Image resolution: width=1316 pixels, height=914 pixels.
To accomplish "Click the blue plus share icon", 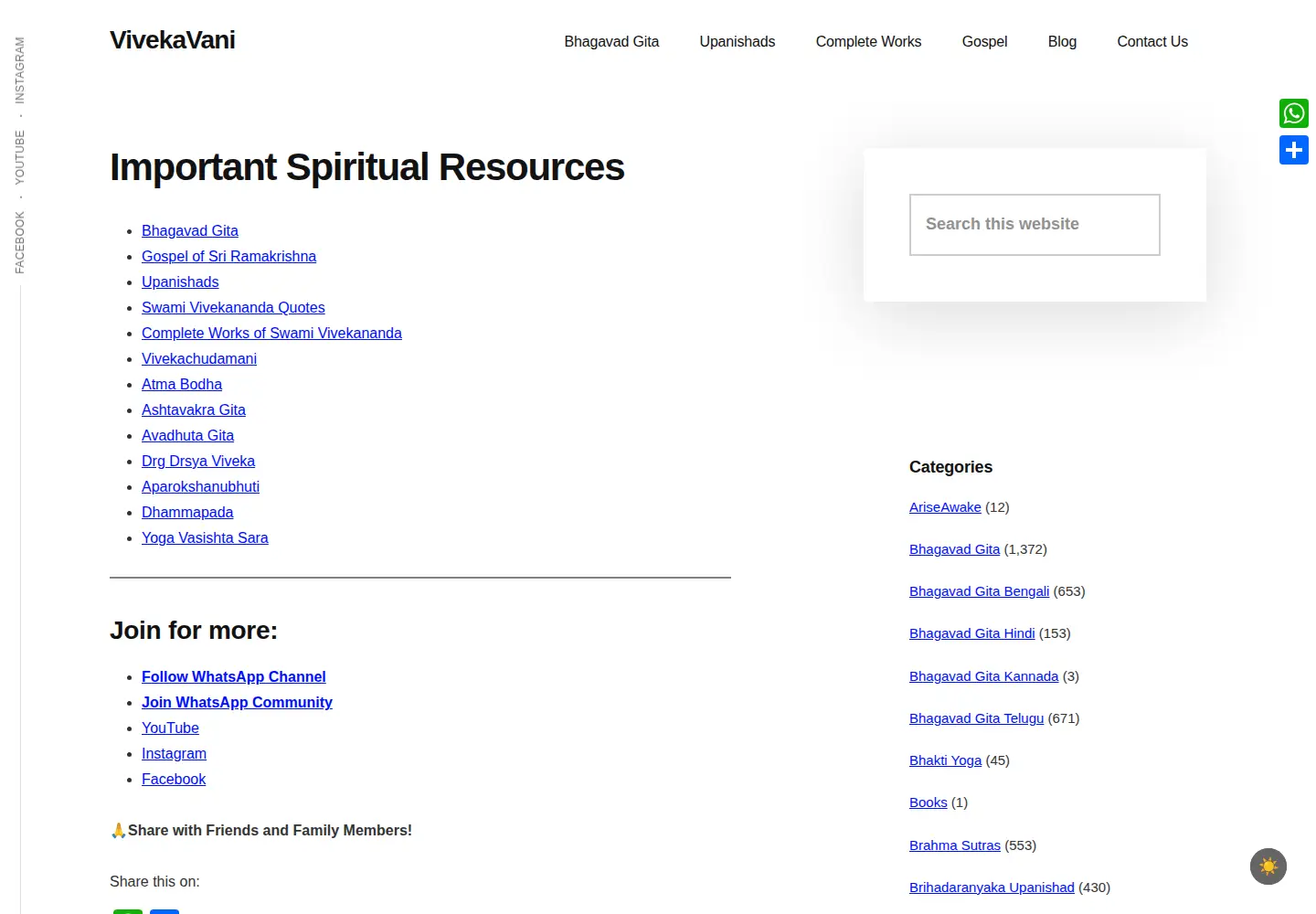I will coord(1294,150).
